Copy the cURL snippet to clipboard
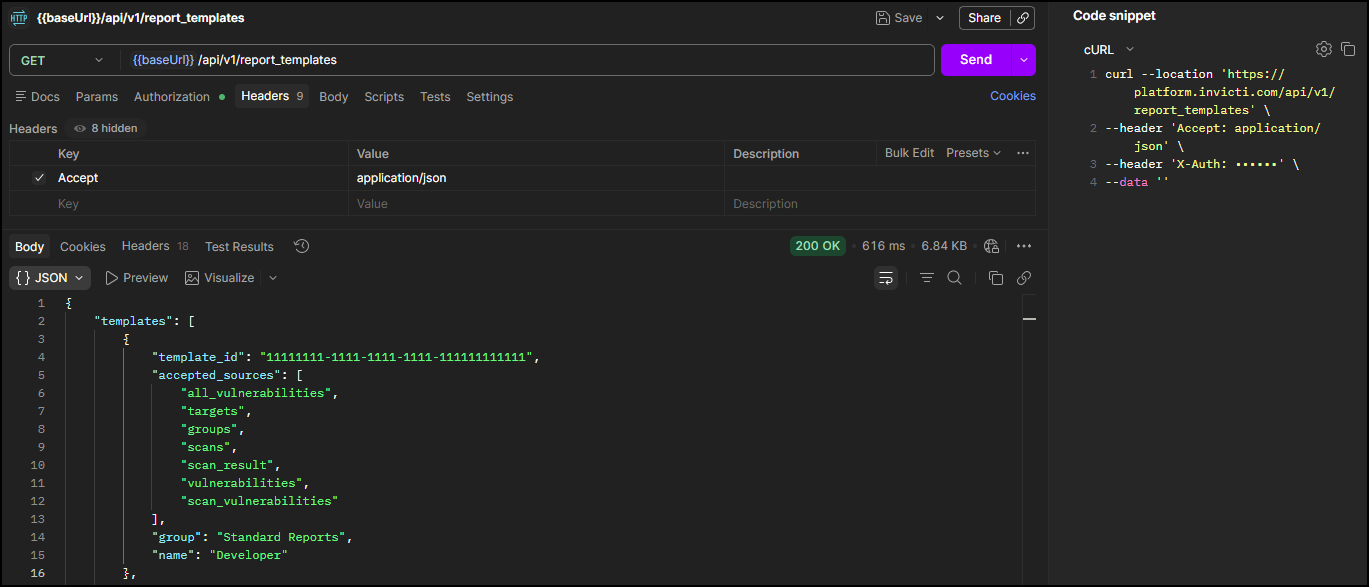This screenshot has height=587, width=1369. coord(1347,49)
